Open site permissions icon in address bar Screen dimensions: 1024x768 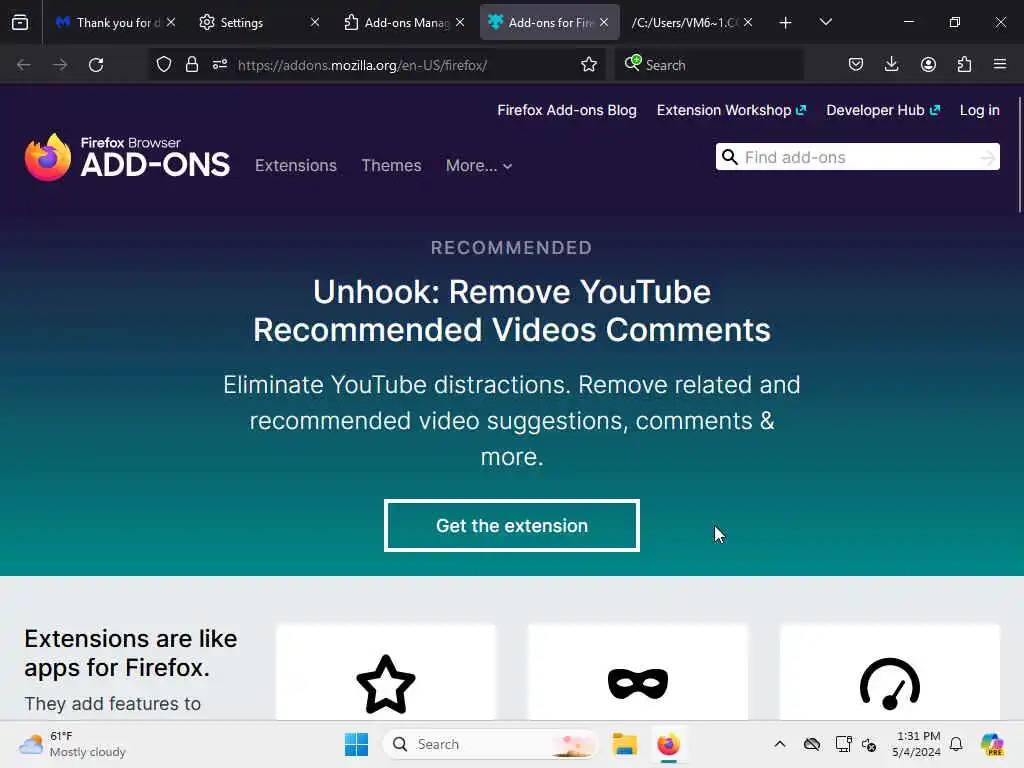(x=219, y=65)
